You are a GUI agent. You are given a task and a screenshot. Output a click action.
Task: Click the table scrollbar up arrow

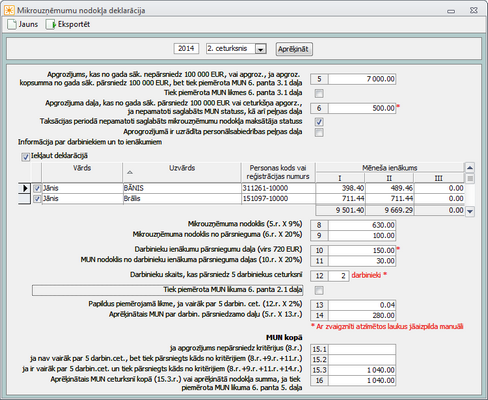click(x=470, y=168)
